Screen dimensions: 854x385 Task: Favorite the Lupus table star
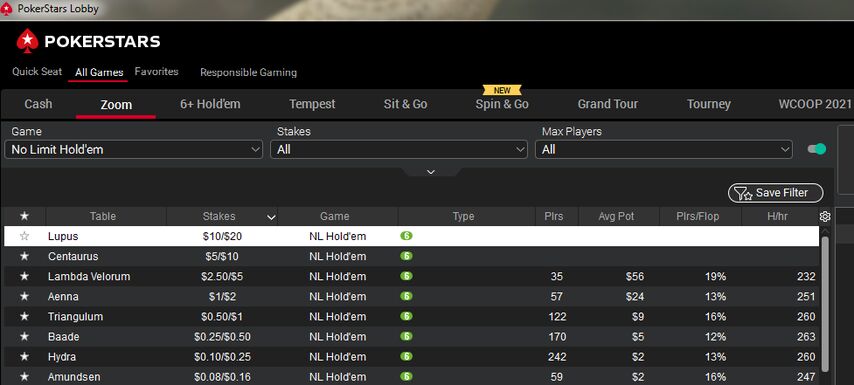(x=24, y=236)
